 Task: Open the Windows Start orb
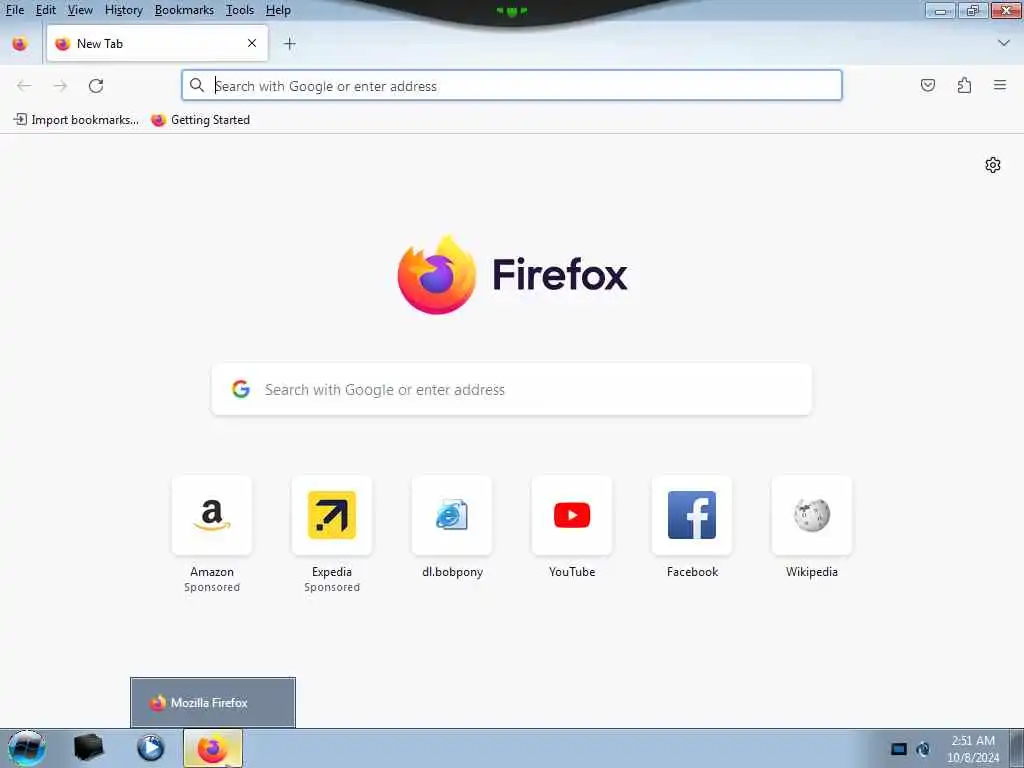[x=27, y=748]
